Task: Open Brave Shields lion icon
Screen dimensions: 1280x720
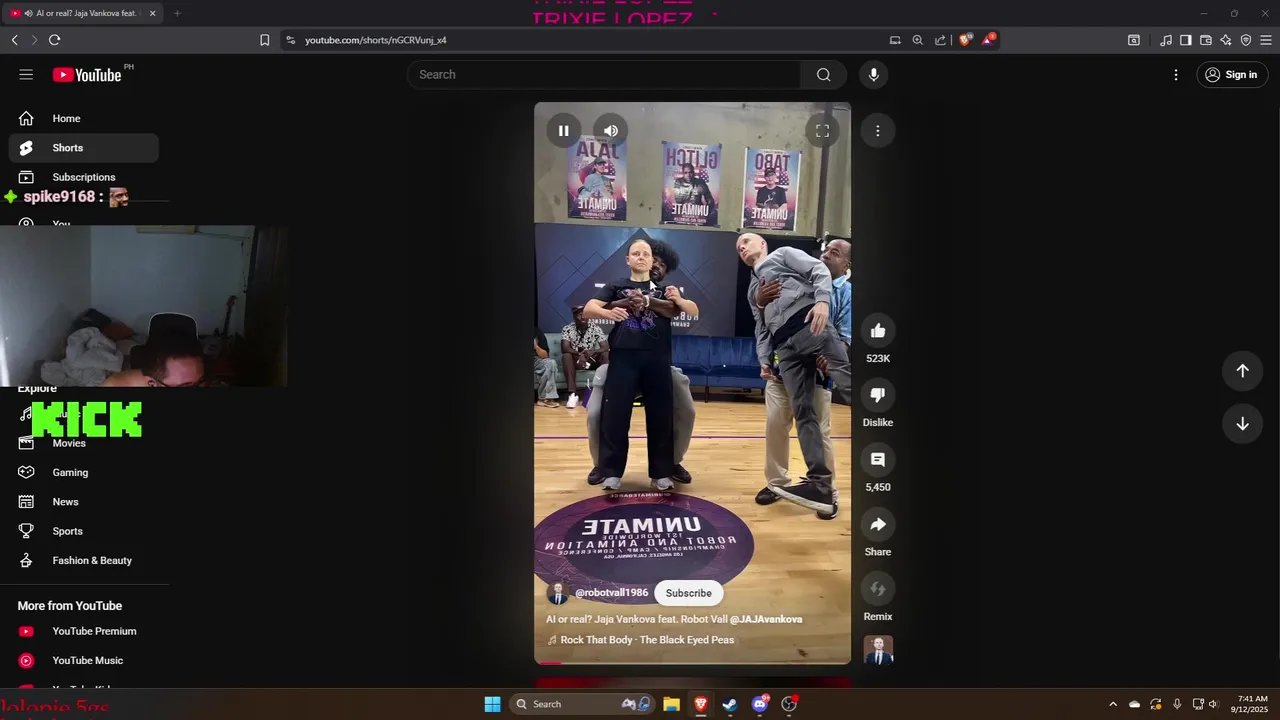Action: [x=965, y=40]
